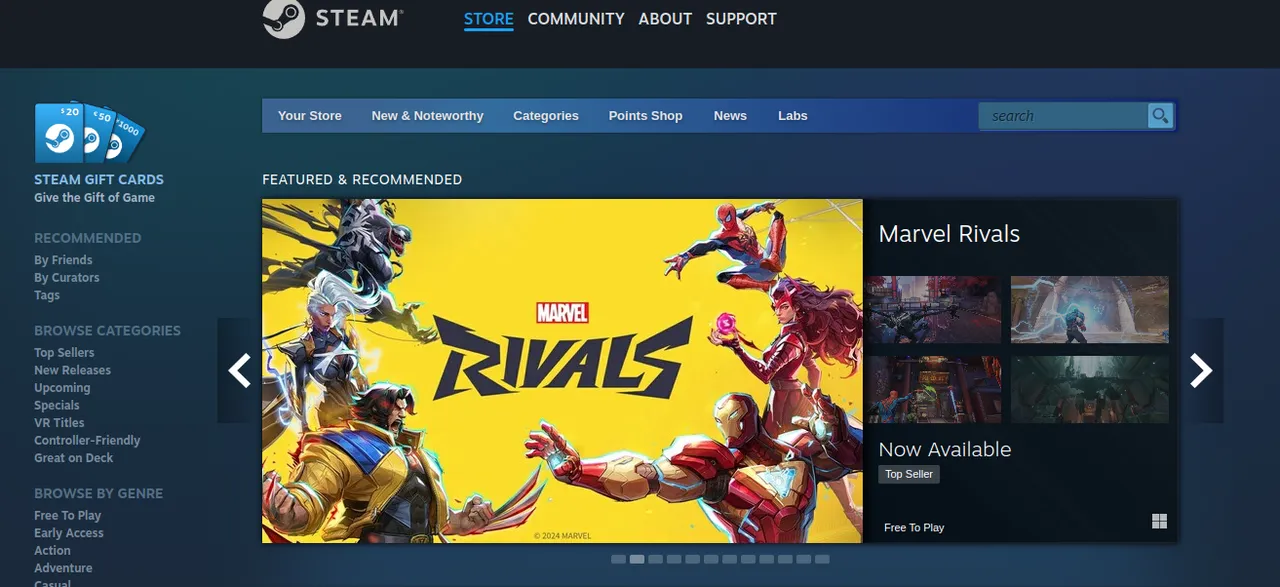Screen dimensions: 1280x587
Task: Open the recommended Tags link
Action: [x=47, y=295]
